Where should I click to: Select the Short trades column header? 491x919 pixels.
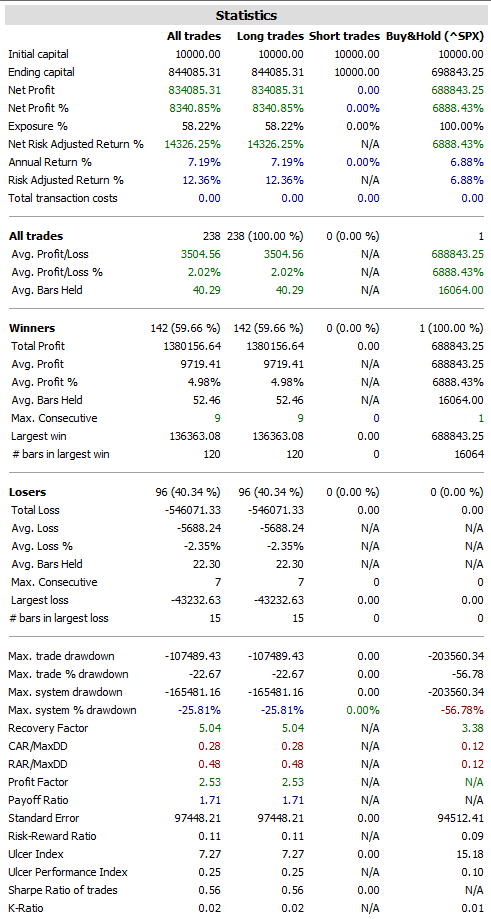pos(345,36)
